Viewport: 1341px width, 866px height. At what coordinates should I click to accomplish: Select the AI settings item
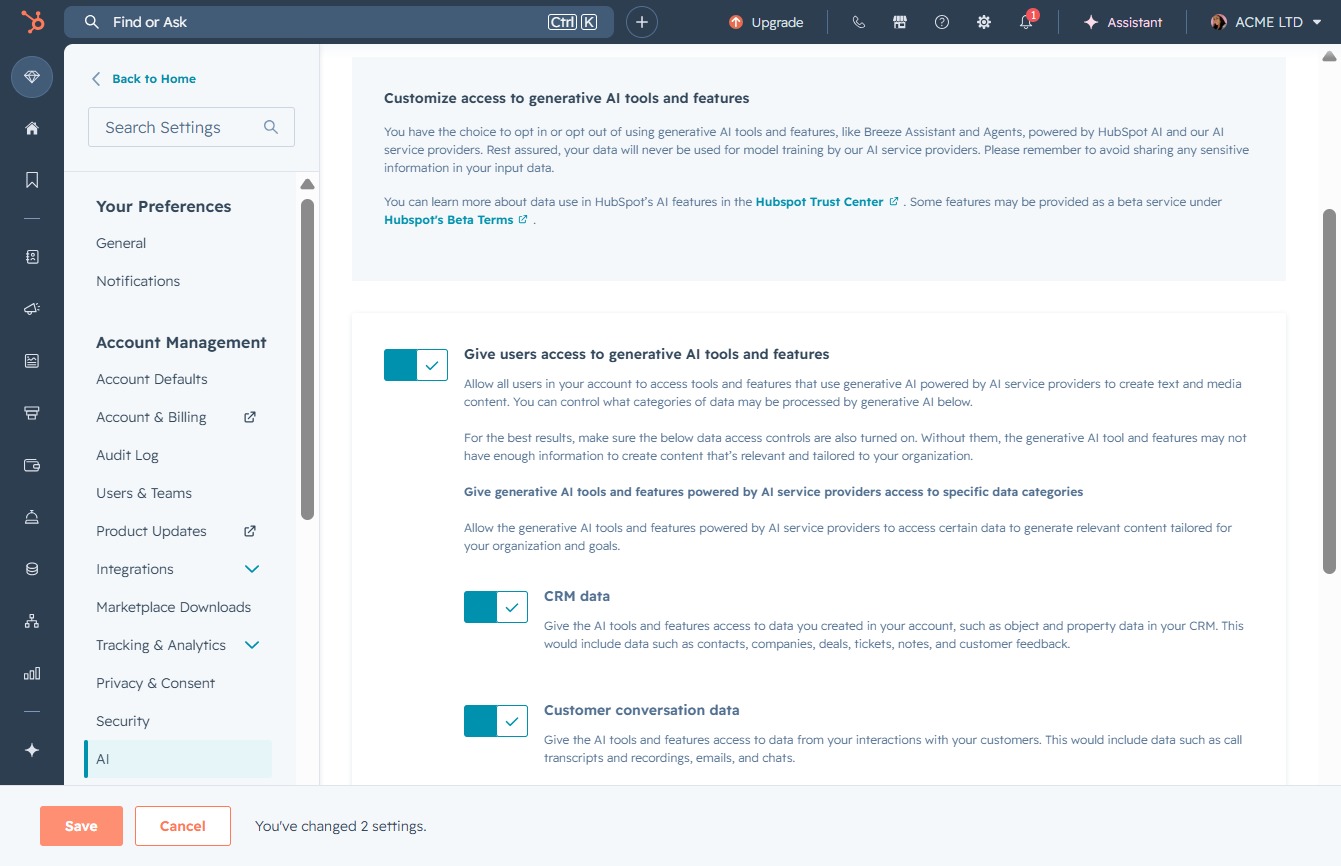click(x=178, y=759)
